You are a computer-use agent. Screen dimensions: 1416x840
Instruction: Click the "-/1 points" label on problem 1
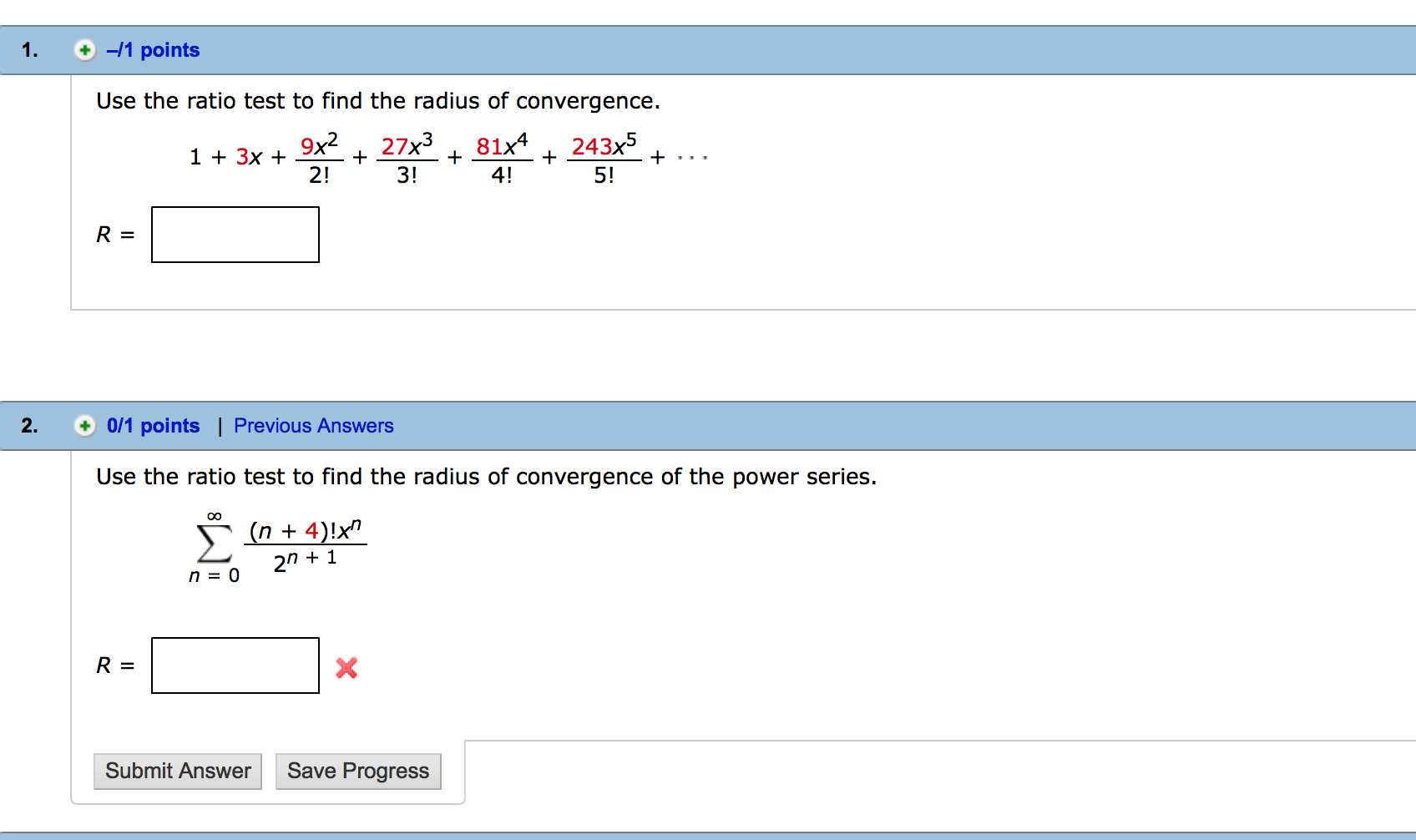[x=153, y=50]
